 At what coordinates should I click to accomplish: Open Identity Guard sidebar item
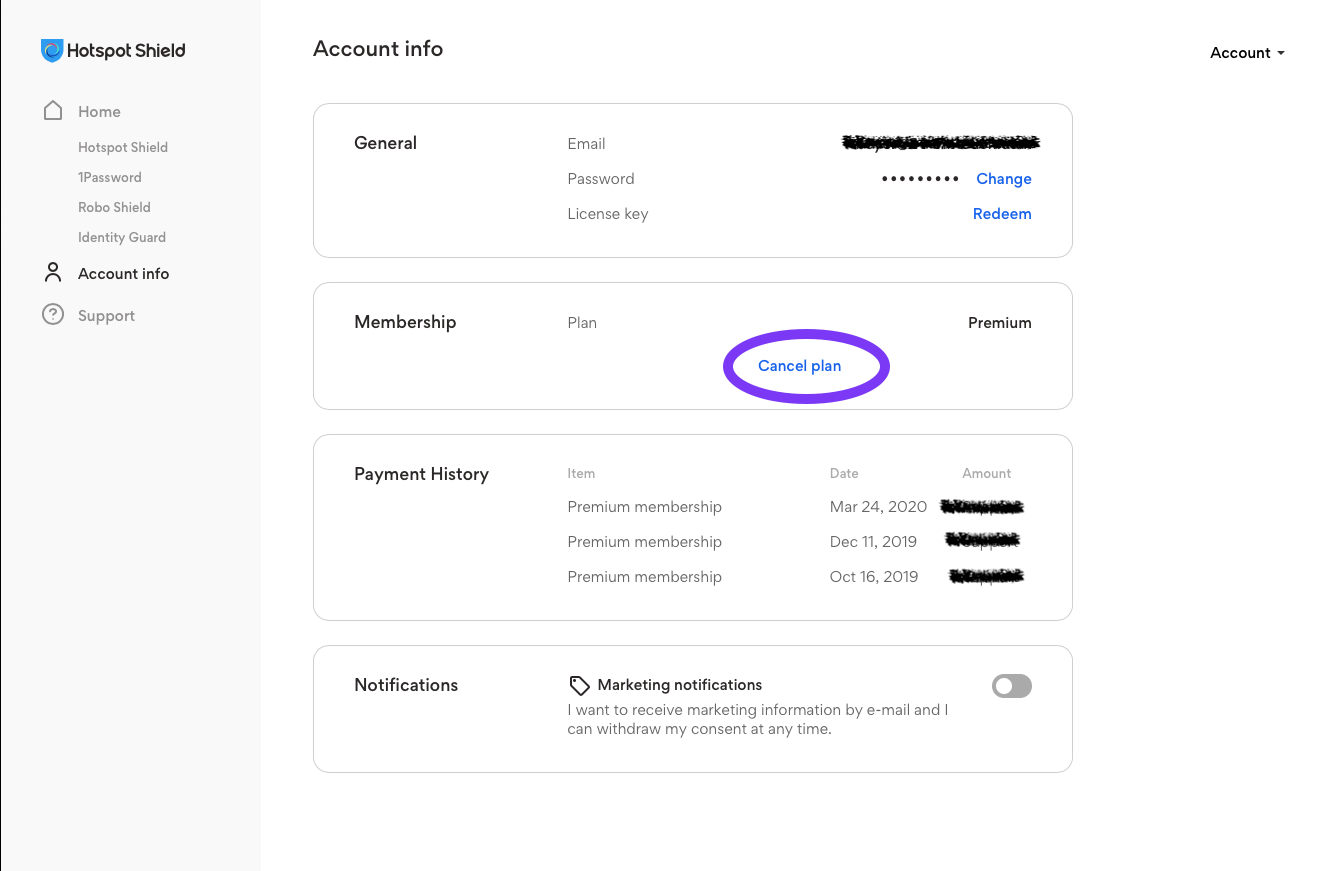coord(122,237)
